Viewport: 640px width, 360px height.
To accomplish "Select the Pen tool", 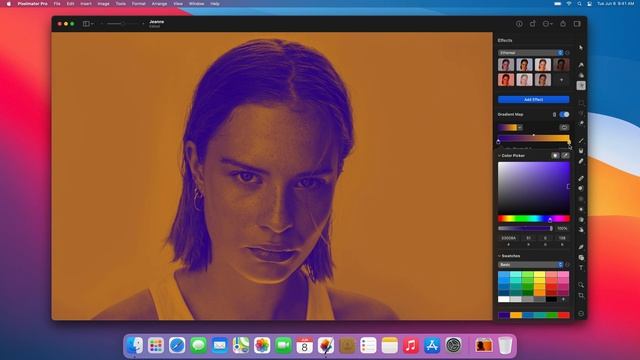I will (581, 247).
